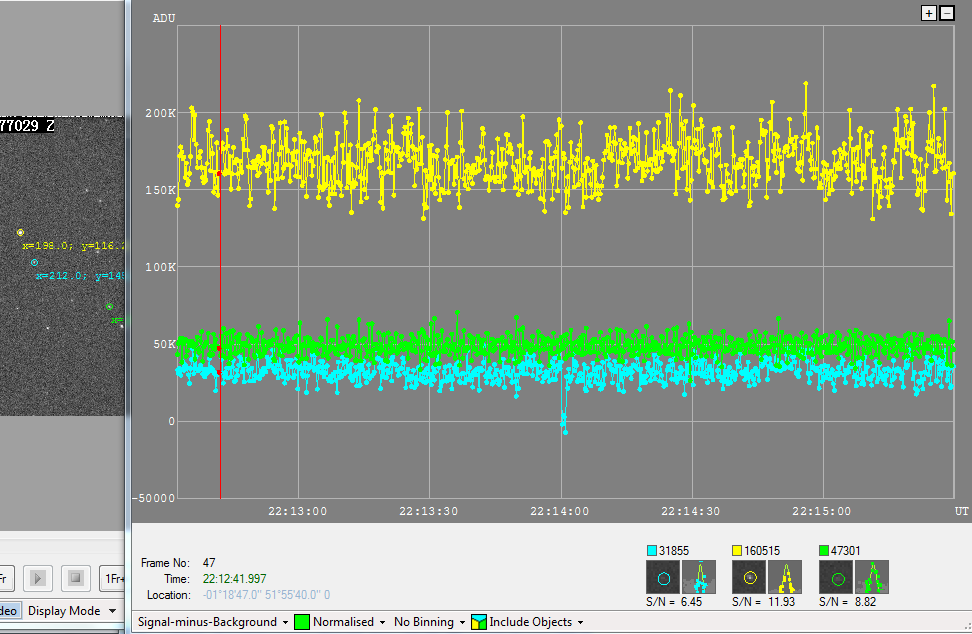Open the yellow star PSF profile icon
This screenshot has width=972, height=634.
[785, 577]
